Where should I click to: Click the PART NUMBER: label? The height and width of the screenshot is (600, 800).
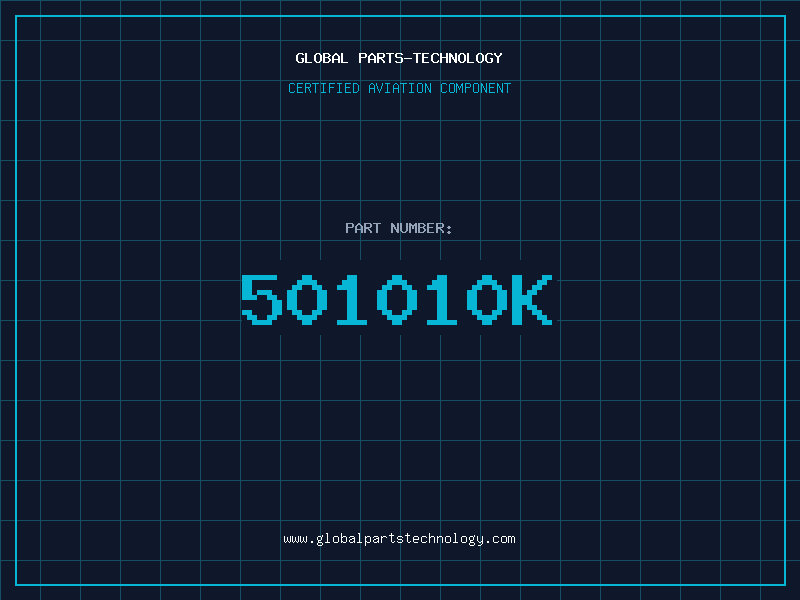(398, 228)
